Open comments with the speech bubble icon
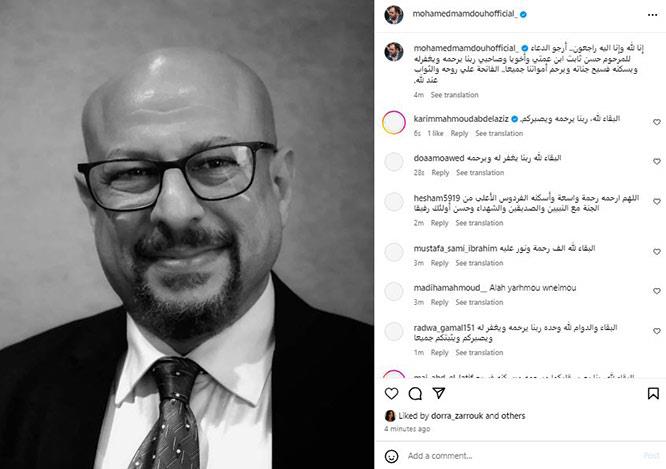This screenshot has width=666, height=469. [x=415, y=394]
